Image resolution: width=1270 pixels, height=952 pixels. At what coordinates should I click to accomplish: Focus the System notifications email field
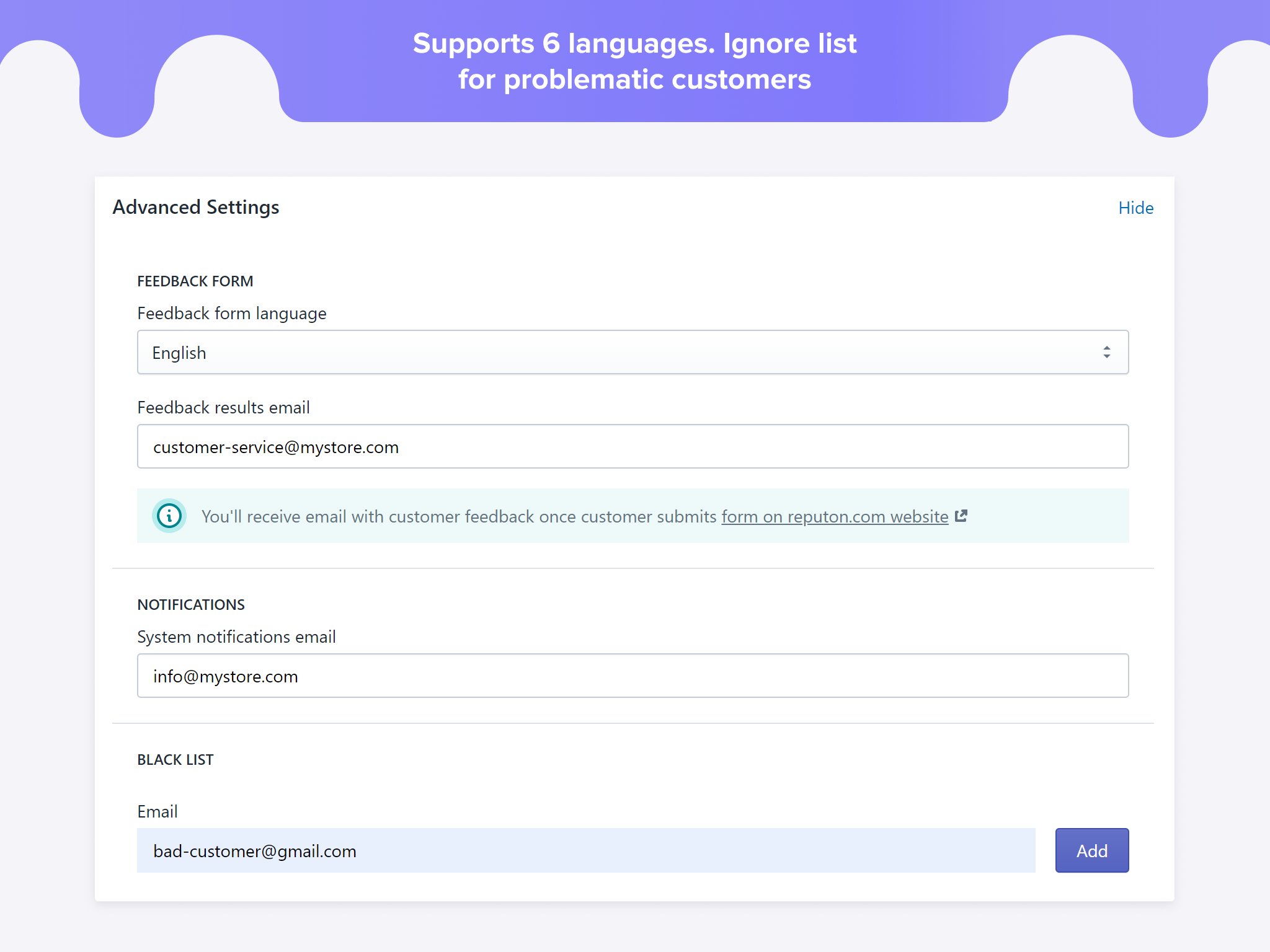point(633,676)
